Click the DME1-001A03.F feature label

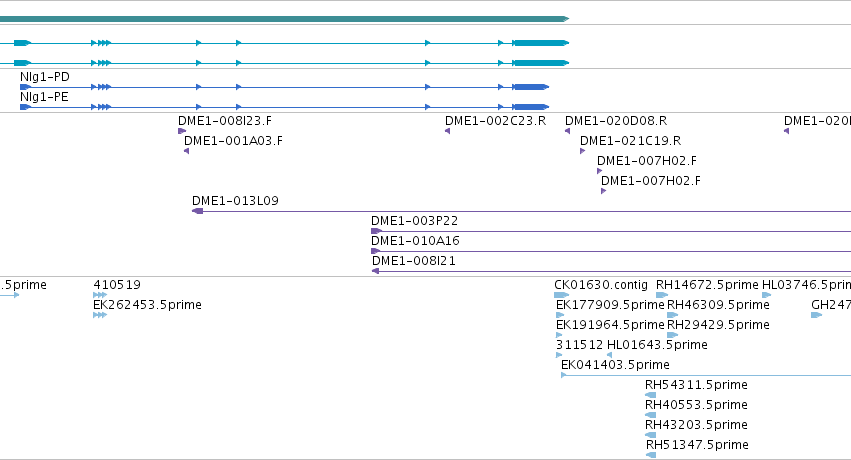233,141
